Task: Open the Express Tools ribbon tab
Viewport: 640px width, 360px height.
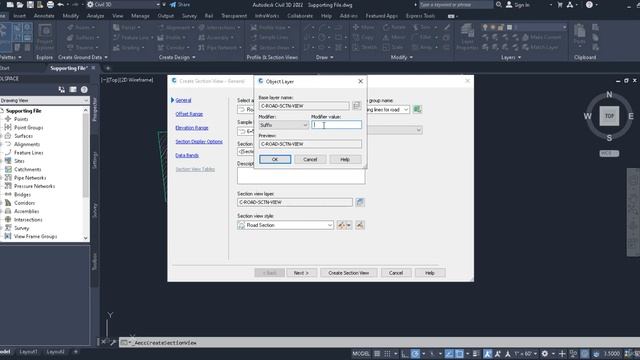Action: tap(420, 16)
